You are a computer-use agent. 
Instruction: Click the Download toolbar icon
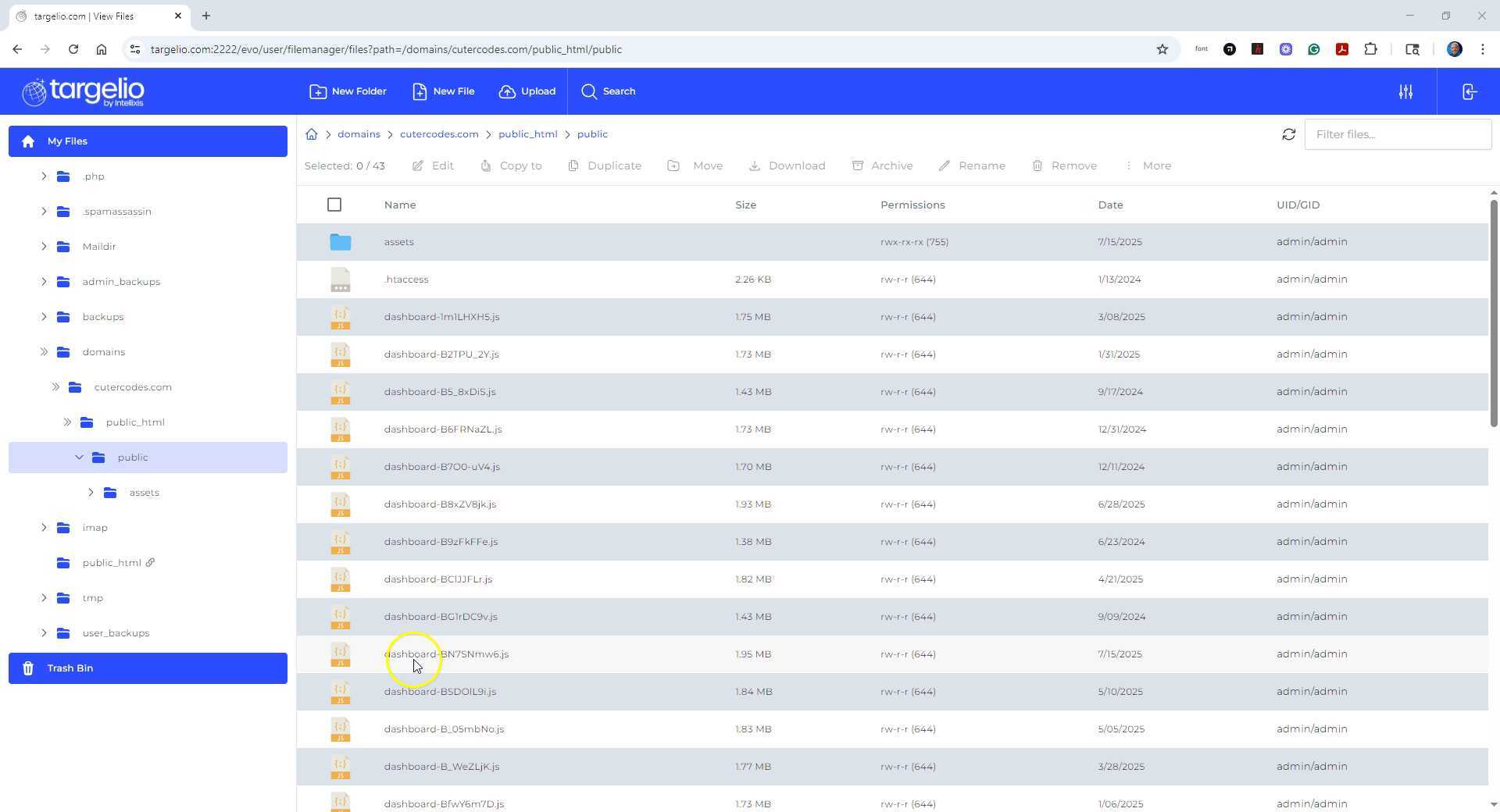pyautogui.click(x=787, y=166)
